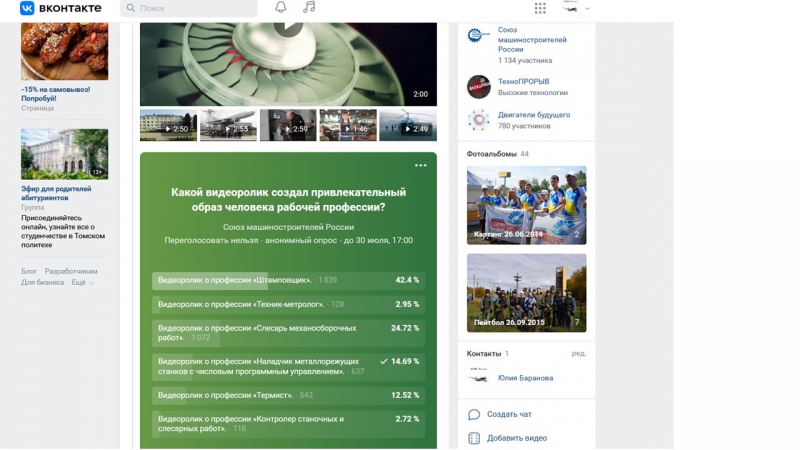Open the profile avatar menu in header
This screenshot has width=800, height=450.
coord(575,8)
